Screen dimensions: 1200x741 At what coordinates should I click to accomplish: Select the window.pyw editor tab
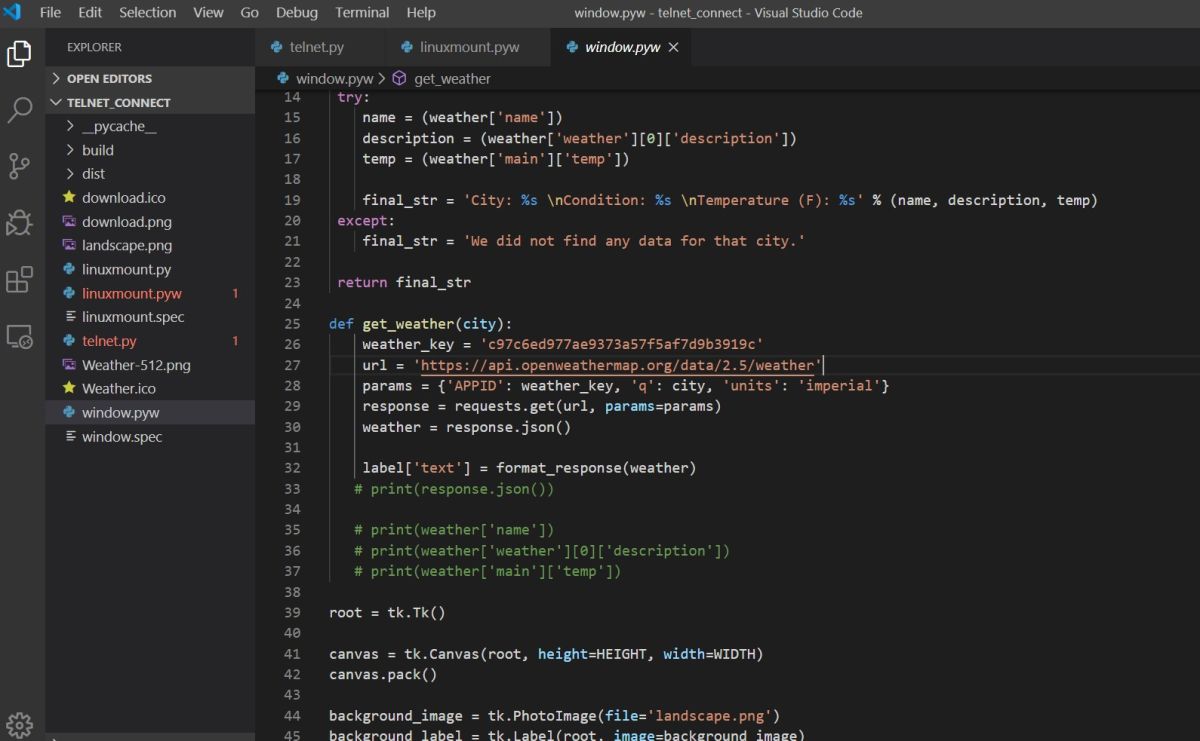point(620,47)
